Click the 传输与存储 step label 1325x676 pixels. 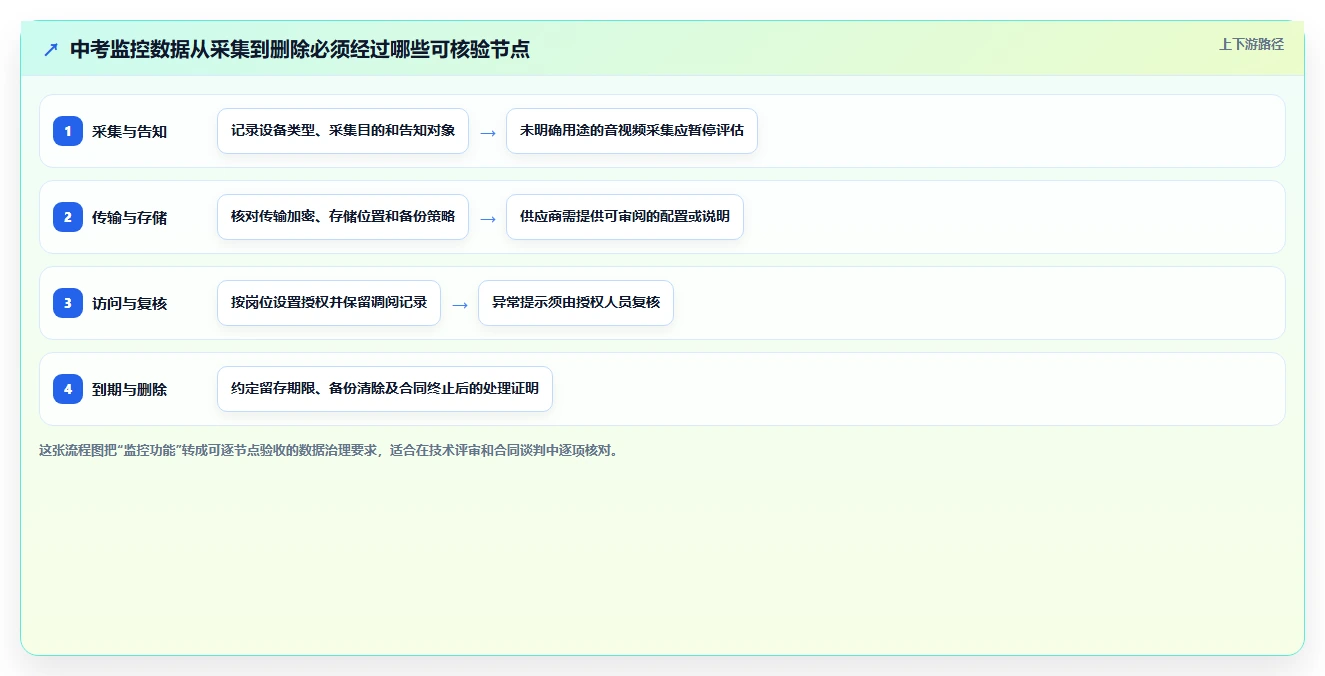(x=130, y=217)
